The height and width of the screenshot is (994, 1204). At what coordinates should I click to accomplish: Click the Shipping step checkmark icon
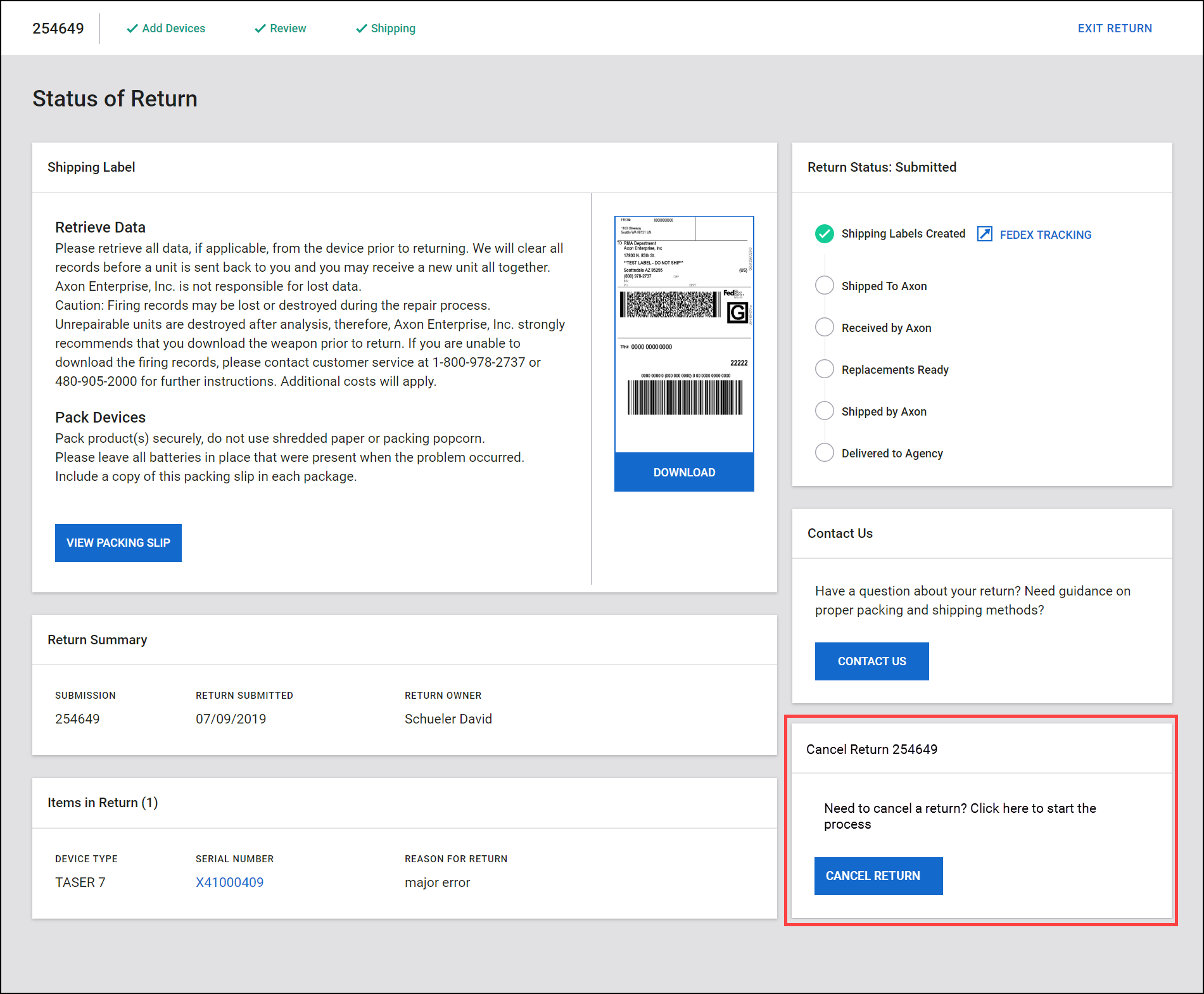(x=362, y=29)
